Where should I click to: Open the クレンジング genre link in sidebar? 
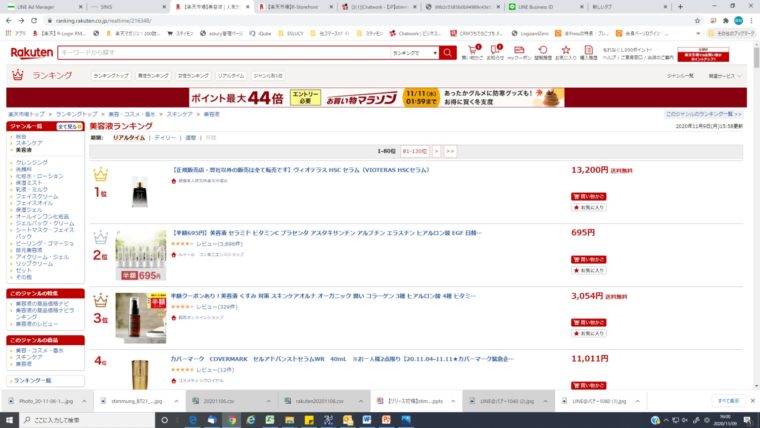click(32, 161)
